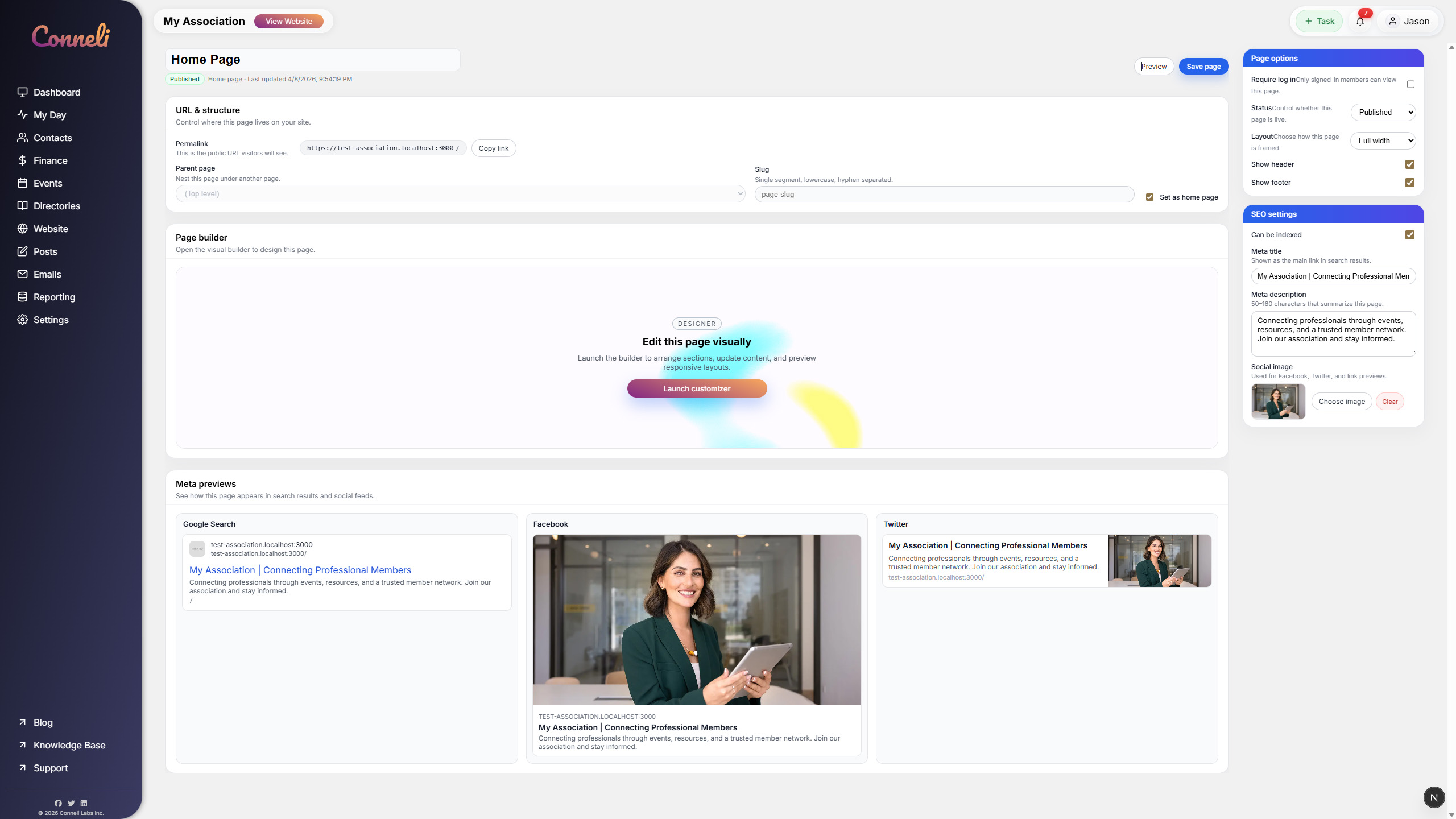Expand the Parent page selector
Image resolution: width=1456 pixels, height=819 pixels.
tap(461, 193)
